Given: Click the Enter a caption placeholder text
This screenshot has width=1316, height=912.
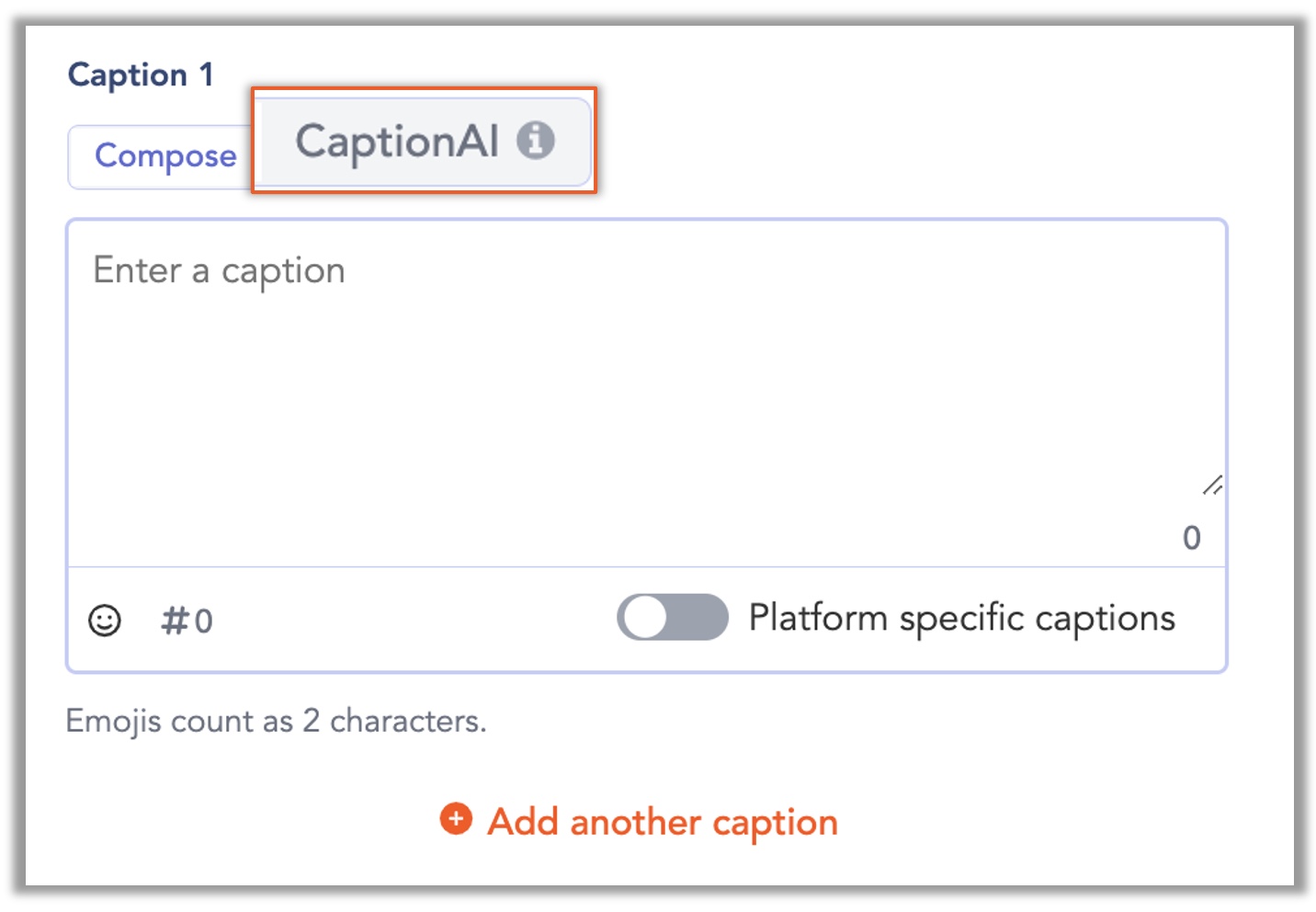Looking at the screenshot, I should coord(220,271).
